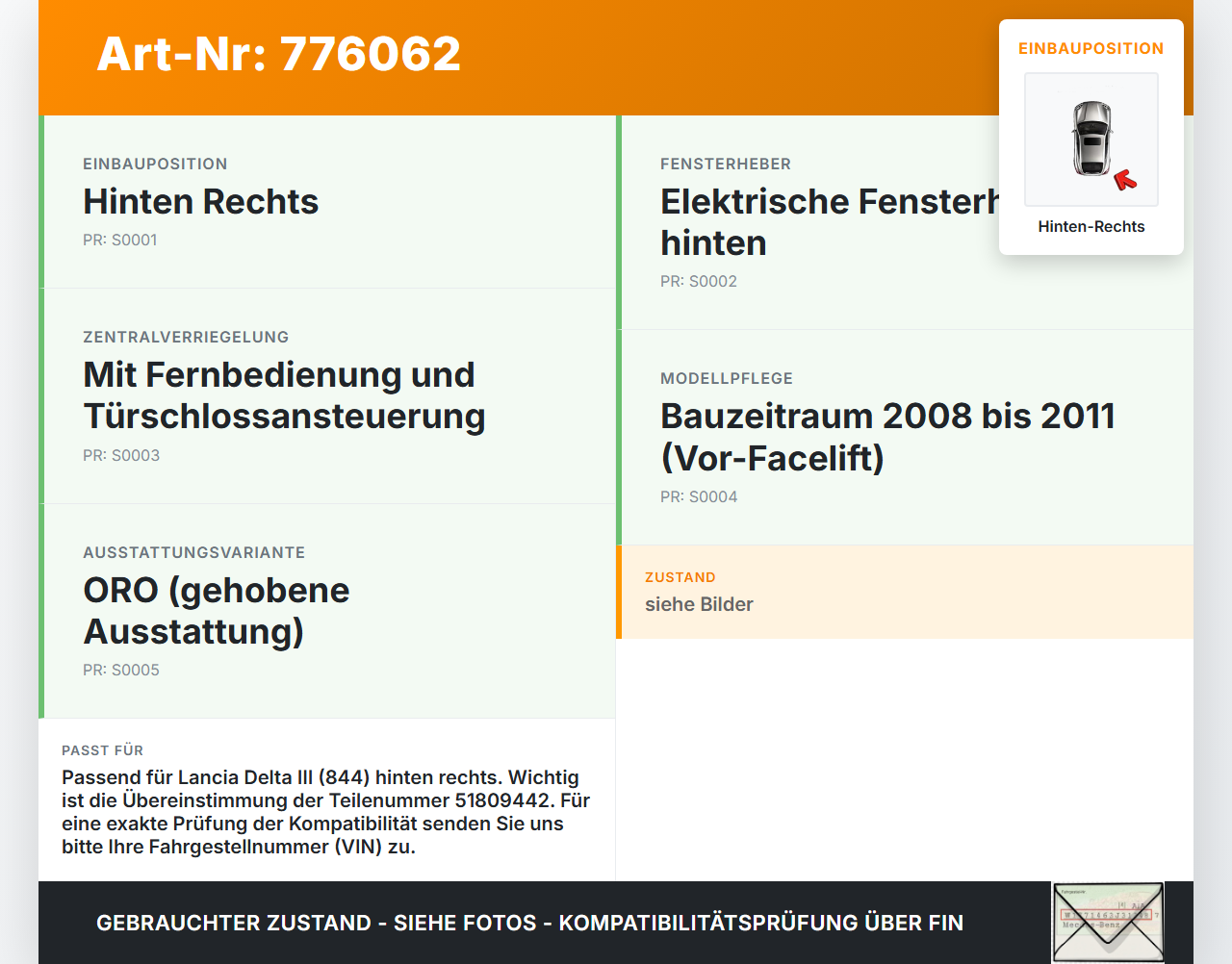
Task: Click PR: S0003 reference code
Action: coord(121,455)
